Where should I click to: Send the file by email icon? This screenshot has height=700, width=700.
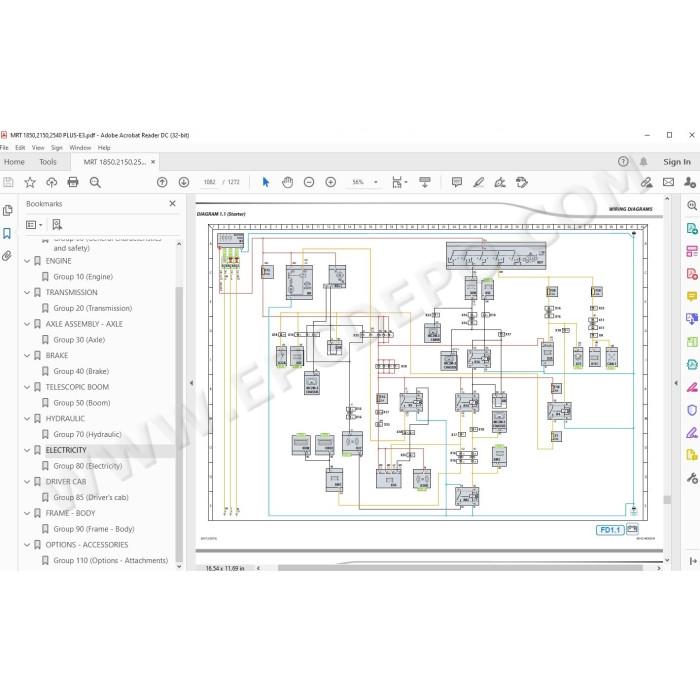pos(668,182)
